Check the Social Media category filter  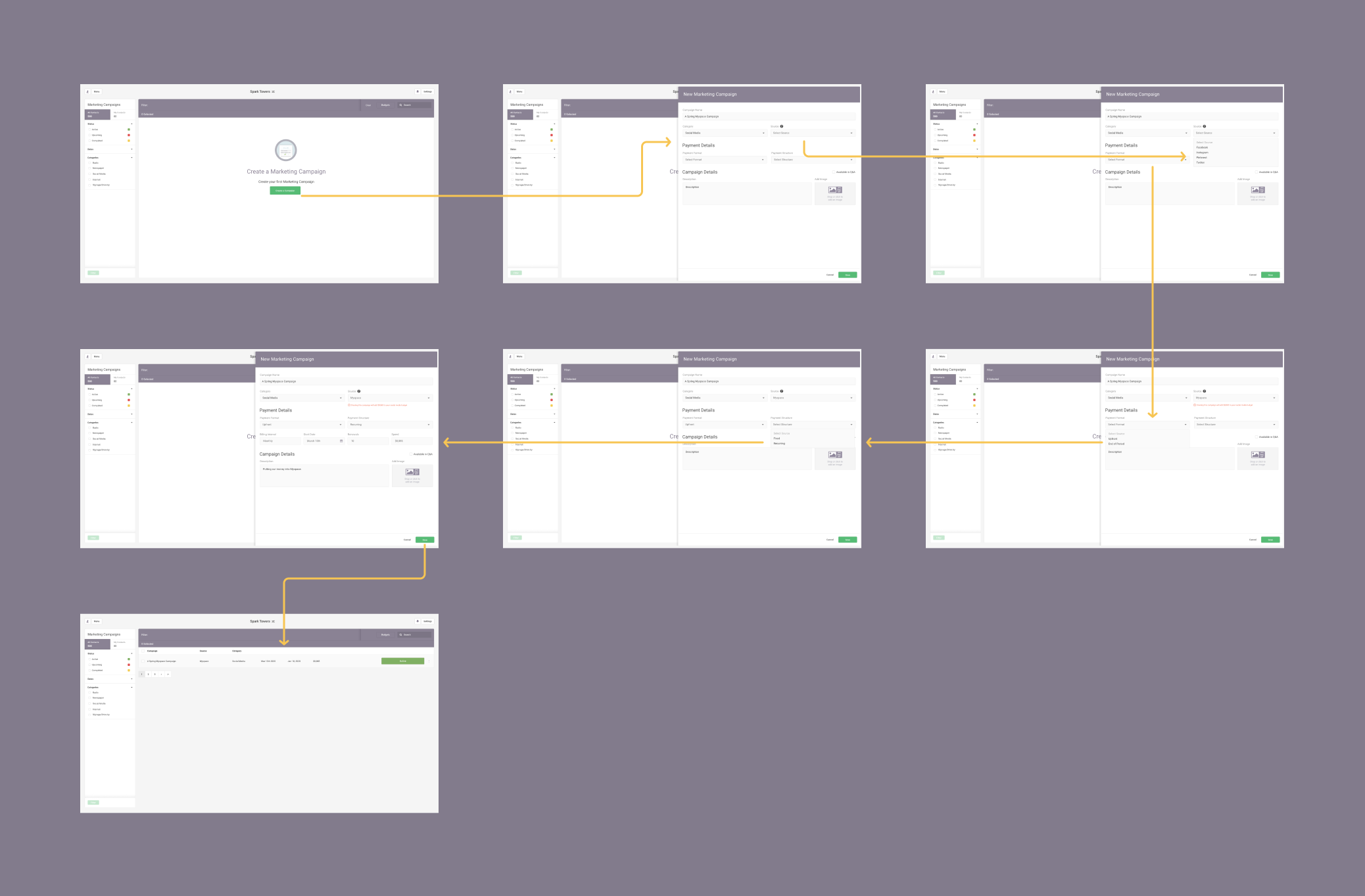click(89, 174)
